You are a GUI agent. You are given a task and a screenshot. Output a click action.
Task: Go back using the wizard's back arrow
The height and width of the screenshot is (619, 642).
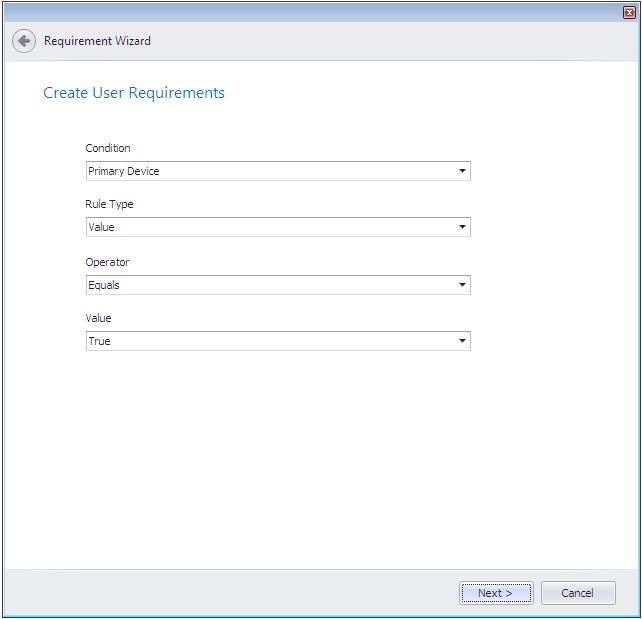tap(24, 41)
